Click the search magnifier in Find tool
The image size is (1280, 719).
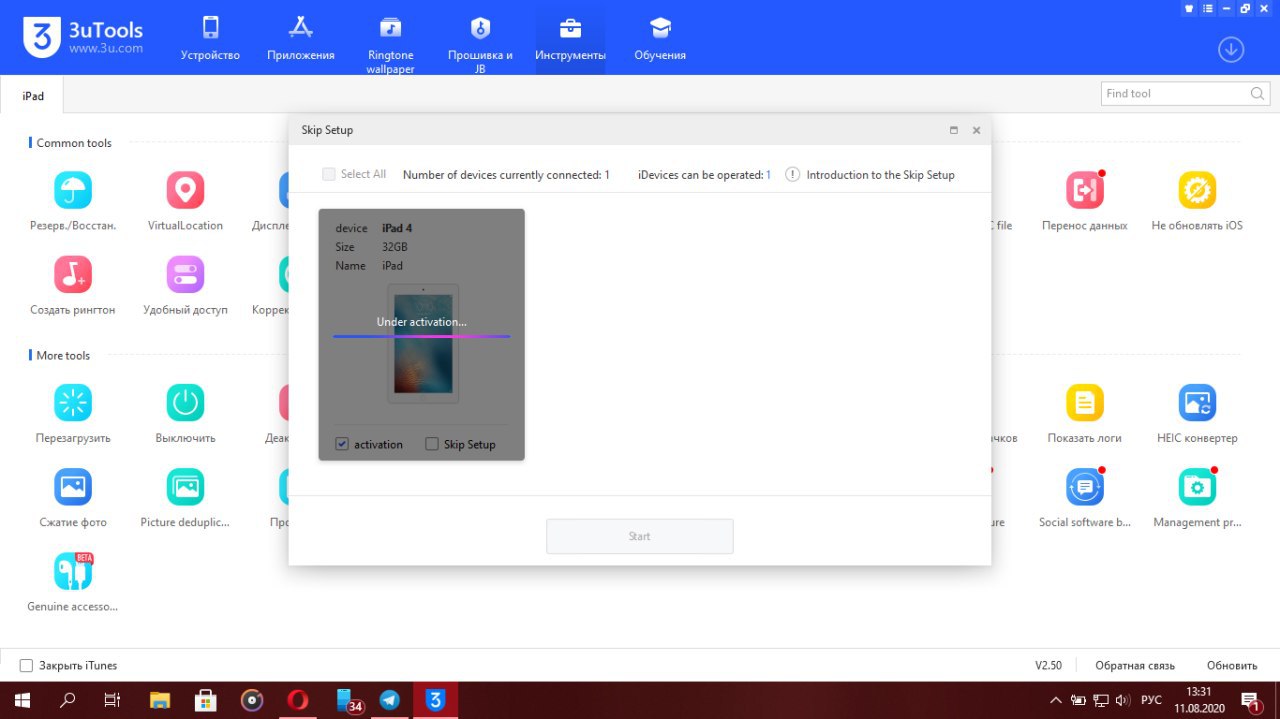(x=1257, y=94)
